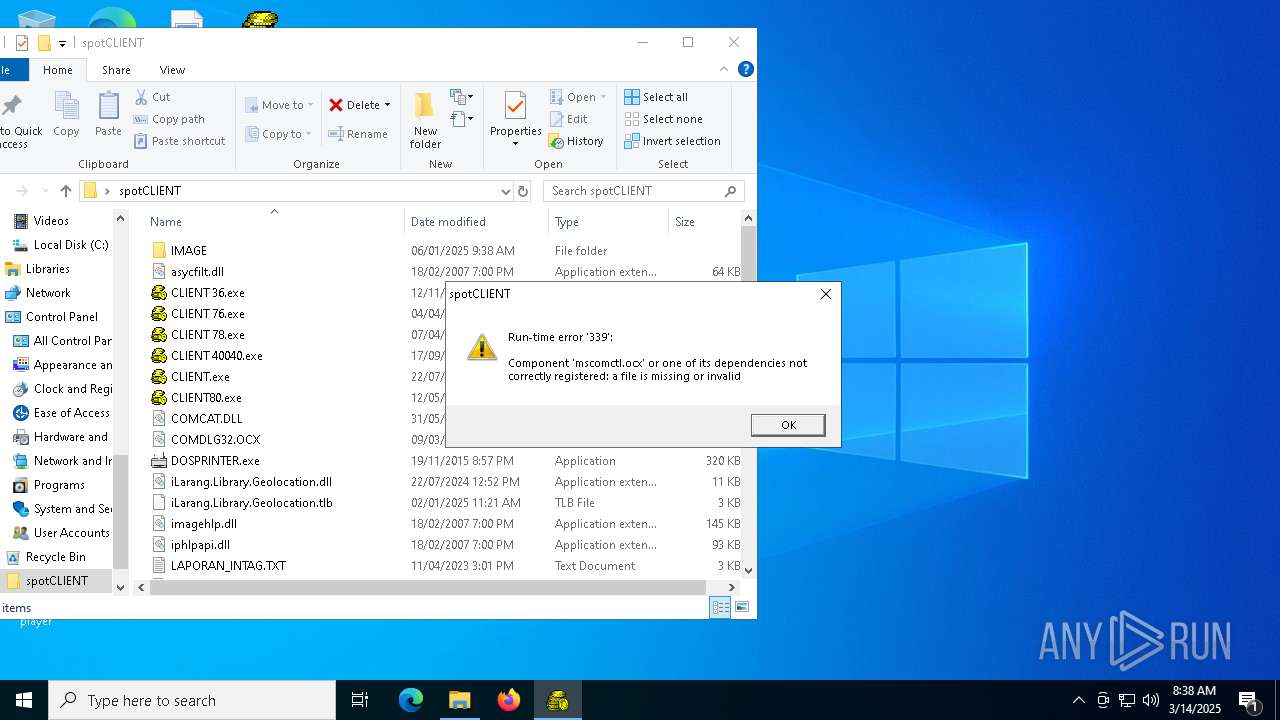Open the Delete dropdown arrow
This screenshot has width=1280, height=720.
pyautogui.click(x=388, y=105)
